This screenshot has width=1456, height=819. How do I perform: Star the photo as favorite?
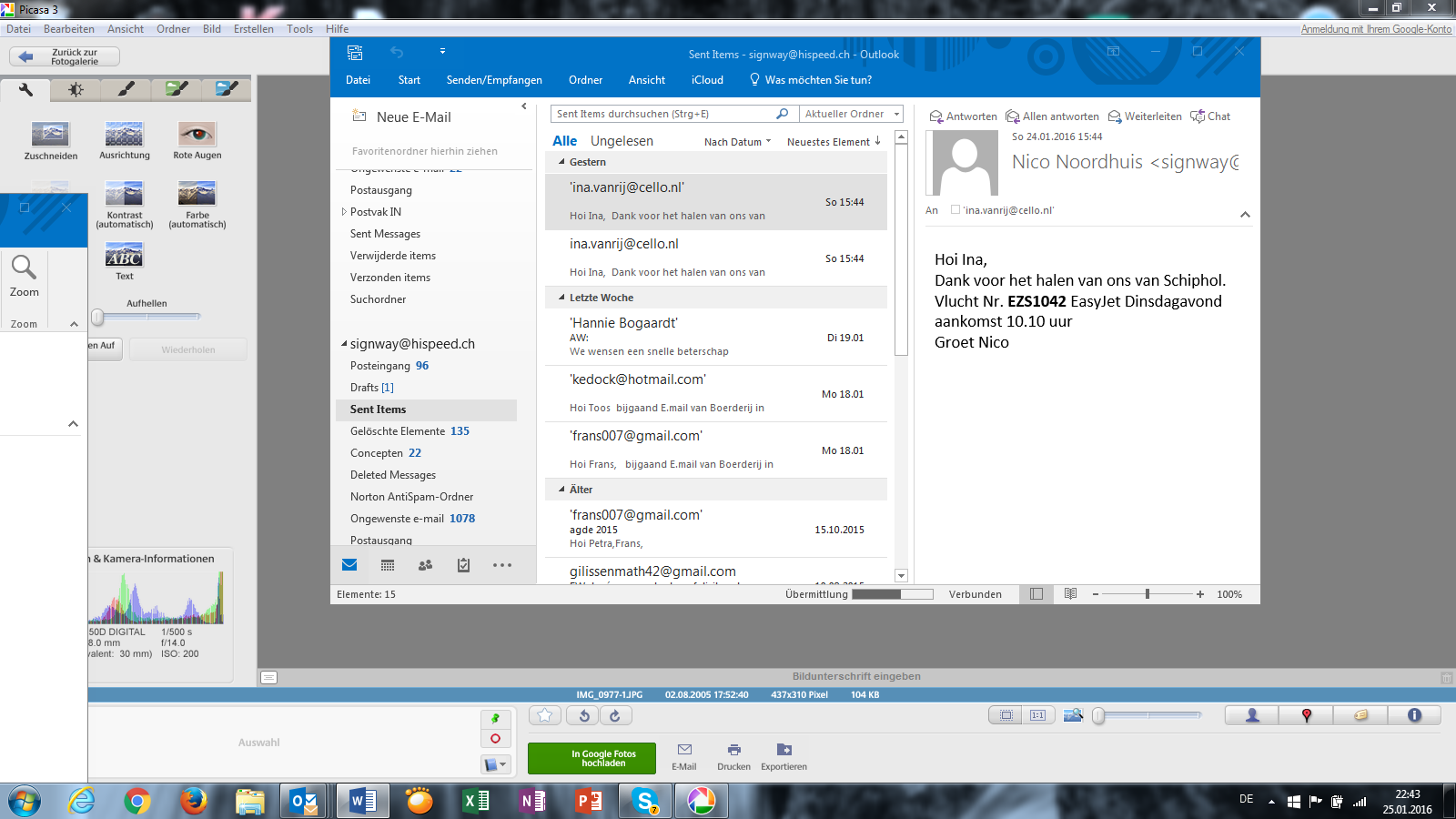pyautogui.click(x=545, y=716)
